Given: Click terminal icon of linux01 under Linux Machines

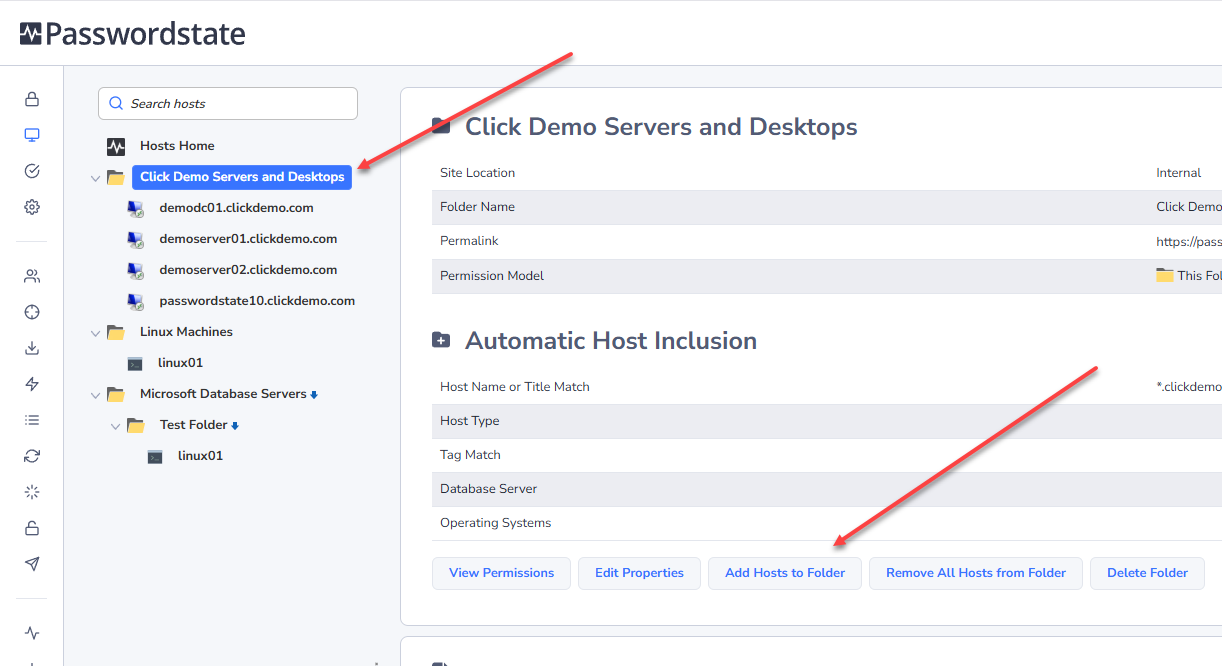Looking at the screenshot, I should click(x=135, y=364).
